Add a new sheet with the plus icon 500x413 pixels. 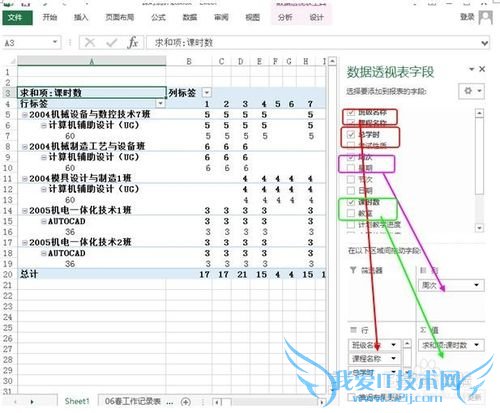coord(186,402)
